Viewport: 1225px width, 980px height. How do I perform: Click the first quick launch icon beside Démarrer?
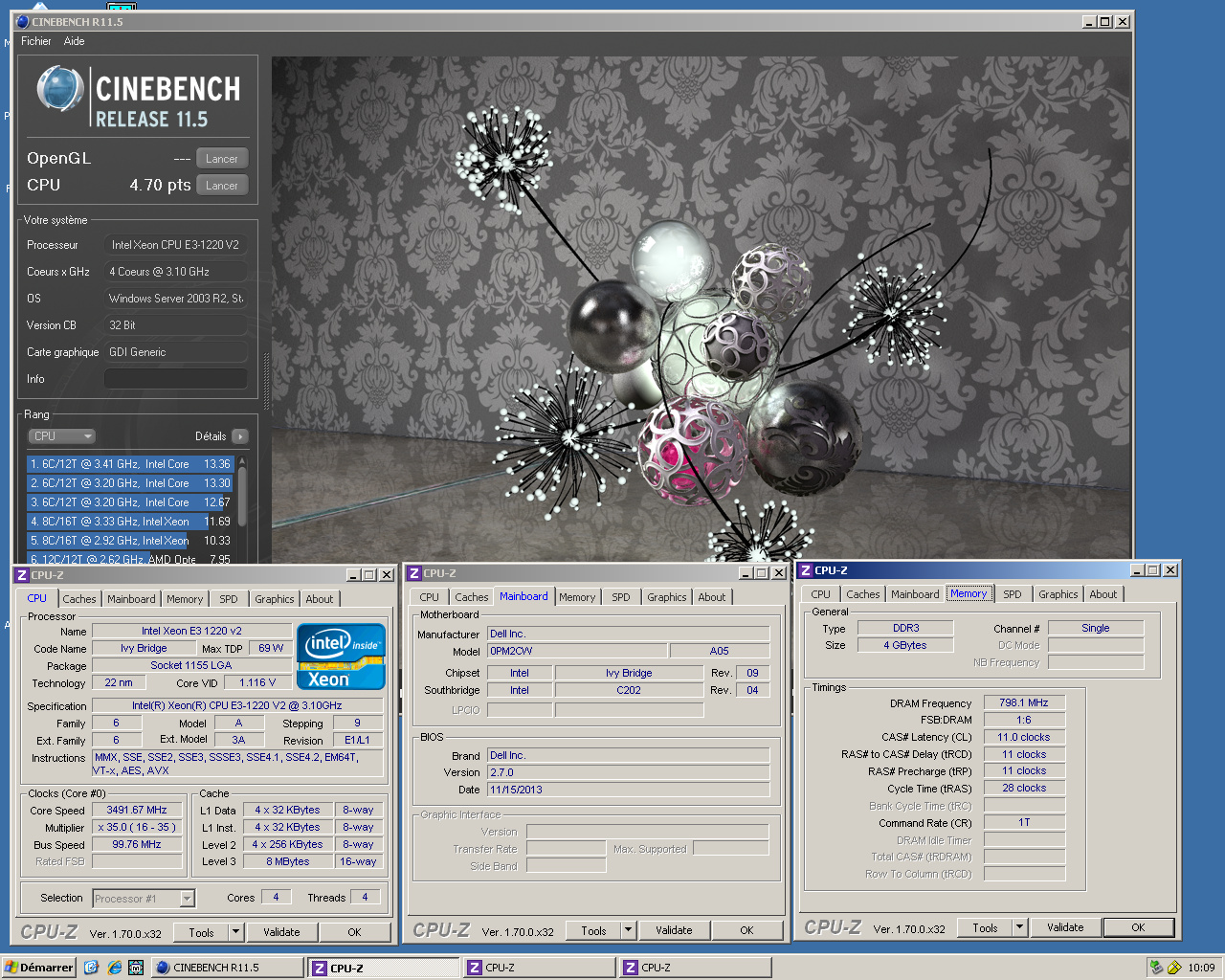[92, 968]
